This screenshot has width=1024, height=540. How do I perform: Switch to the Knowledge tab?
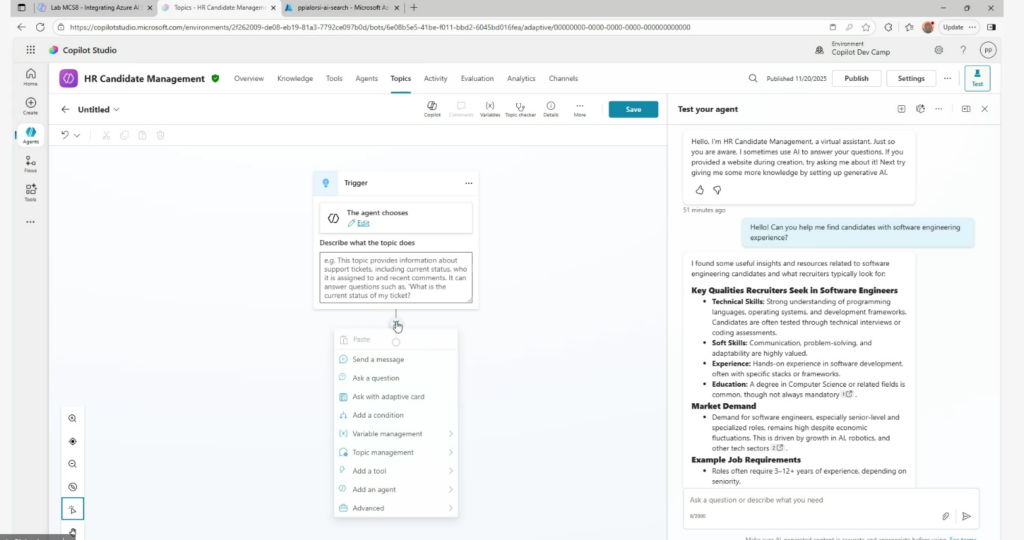coord(295,78)
